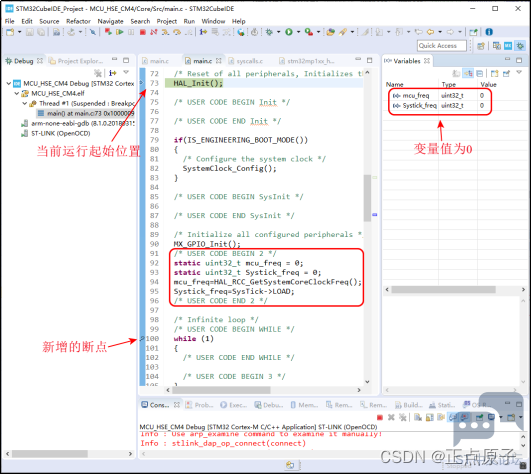Click the Variables horizontal scrollbar thumb
The width and height of the screenshot is (532, 475).
(x=443, y=290)
